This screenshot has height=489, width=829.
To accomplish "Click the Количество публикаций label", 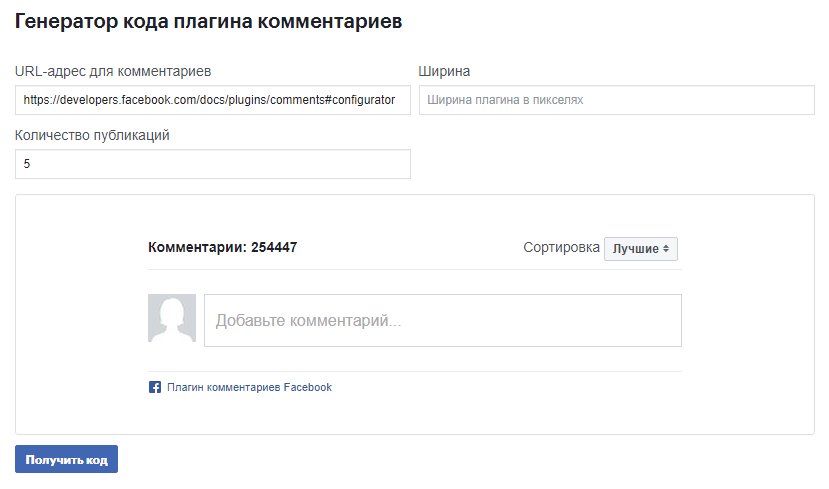I will pos(92,135).
